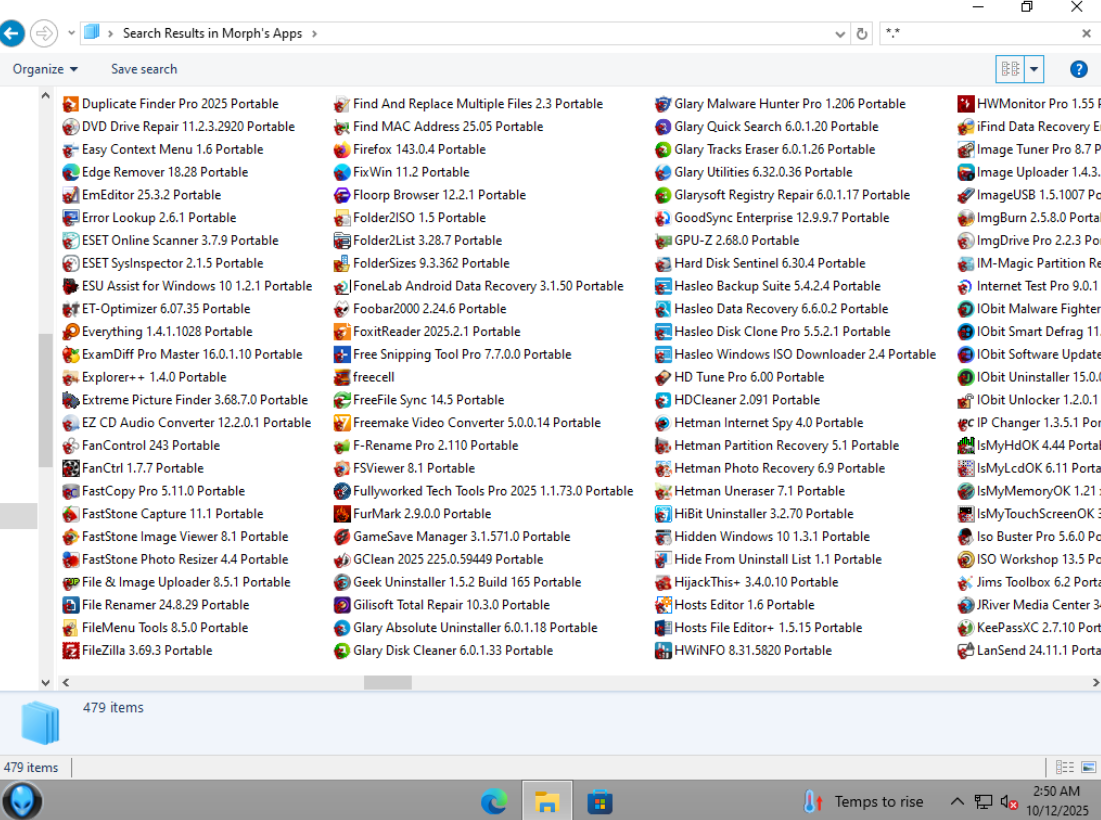Open the Start menu alien icon
The height and width of the screenshot is (820, 1101).
coord(22,801)
